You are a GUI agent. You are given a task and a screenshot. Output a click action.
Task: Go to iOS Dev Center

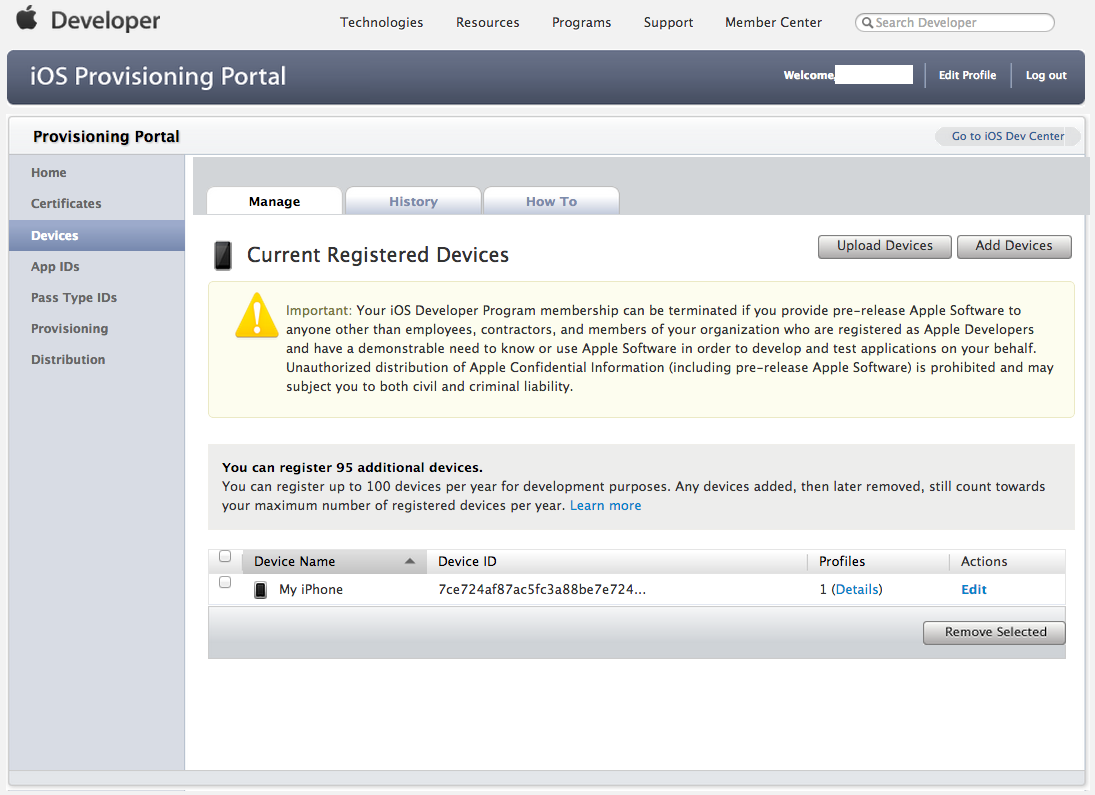point(1008,136)
